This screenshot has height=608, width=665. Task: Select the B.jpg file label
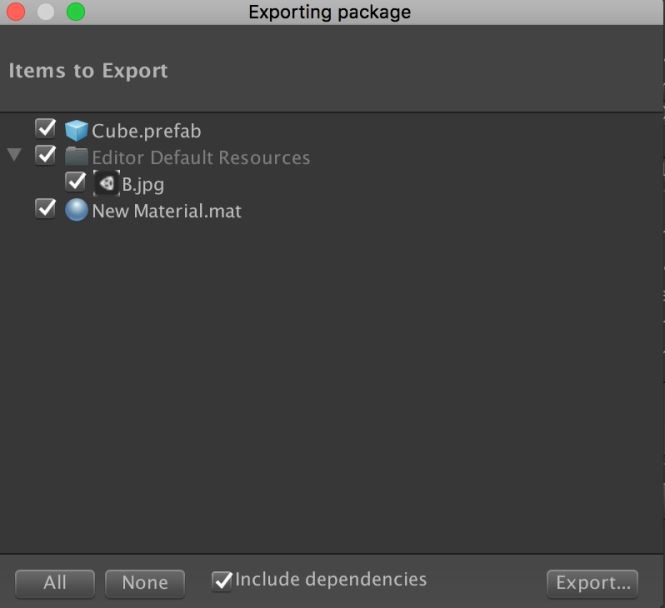[x=143, y=184]
